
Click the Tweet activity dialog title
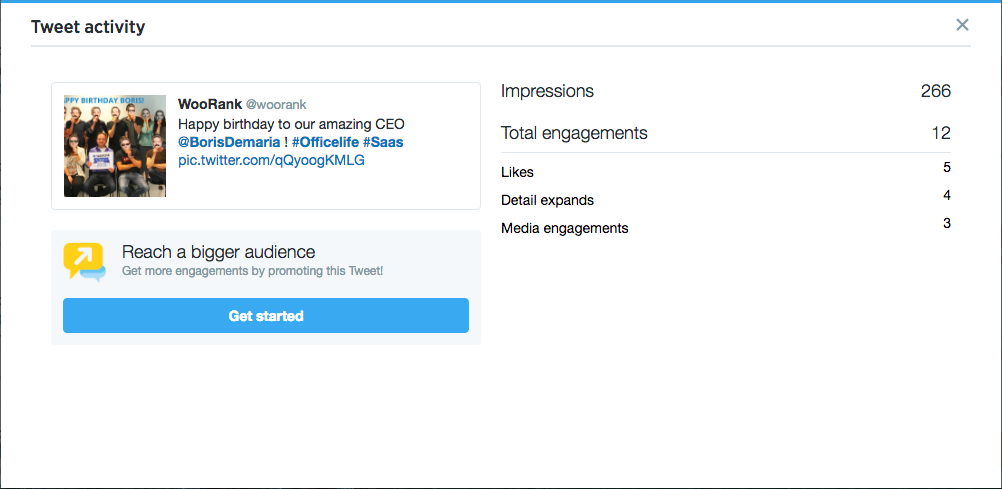(x=88, y=27)
